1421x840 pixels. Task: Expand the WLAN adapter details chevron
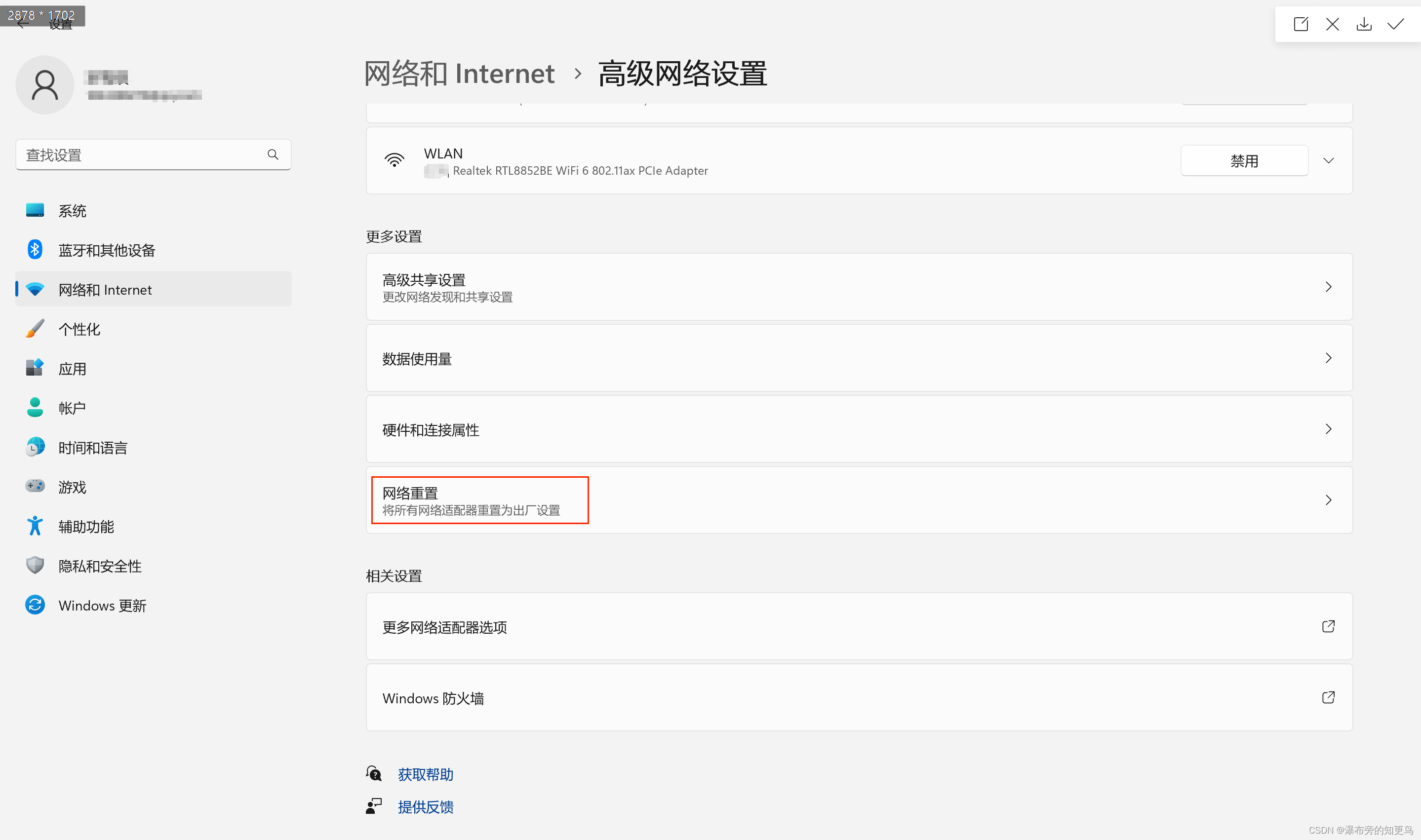point(1328,161)
